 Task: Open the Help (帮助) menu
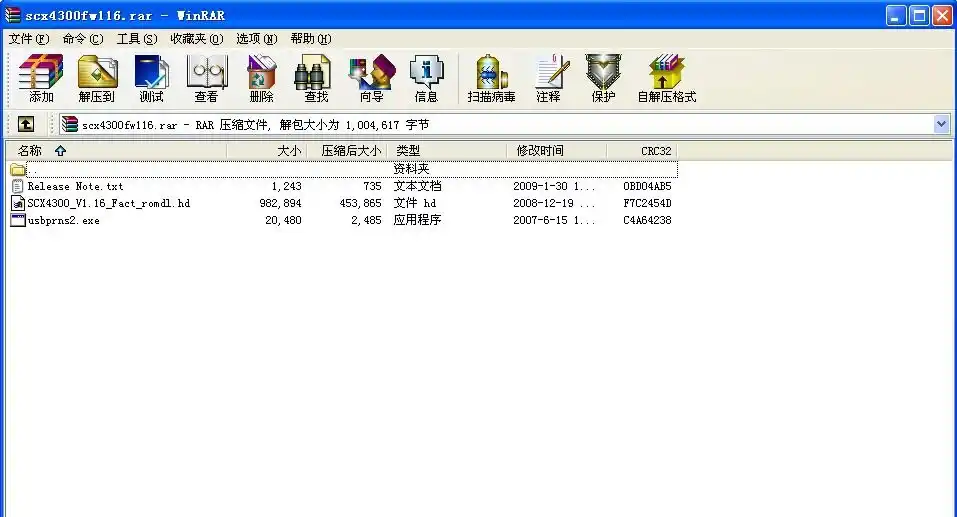click(311, 39)
